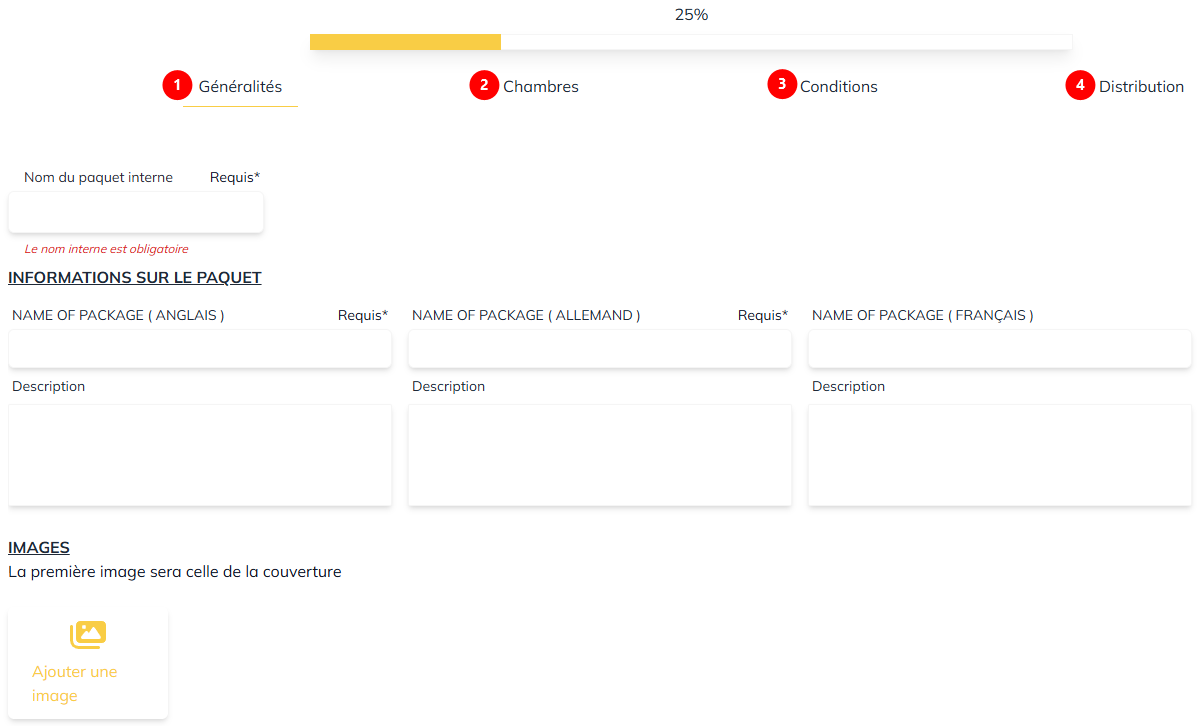Image resolution: width=1199 pixels, height=726 pixels.
Task: Click the 'INFORMATIONS SUR LE PAQUET' heading
Action: click(135, 278)
